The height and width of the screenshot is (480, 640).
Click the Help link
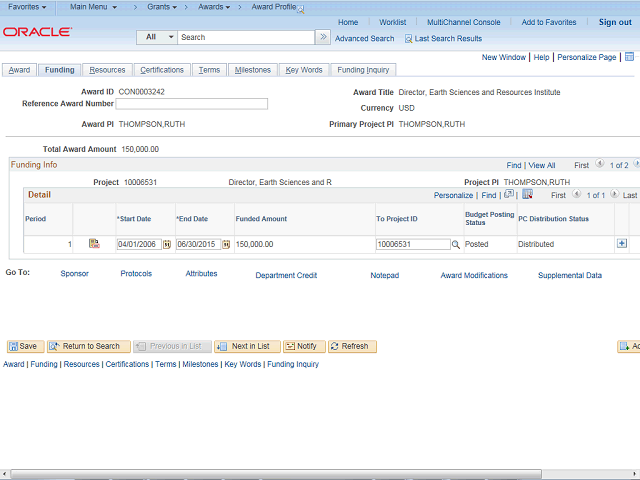pos(541,58)
